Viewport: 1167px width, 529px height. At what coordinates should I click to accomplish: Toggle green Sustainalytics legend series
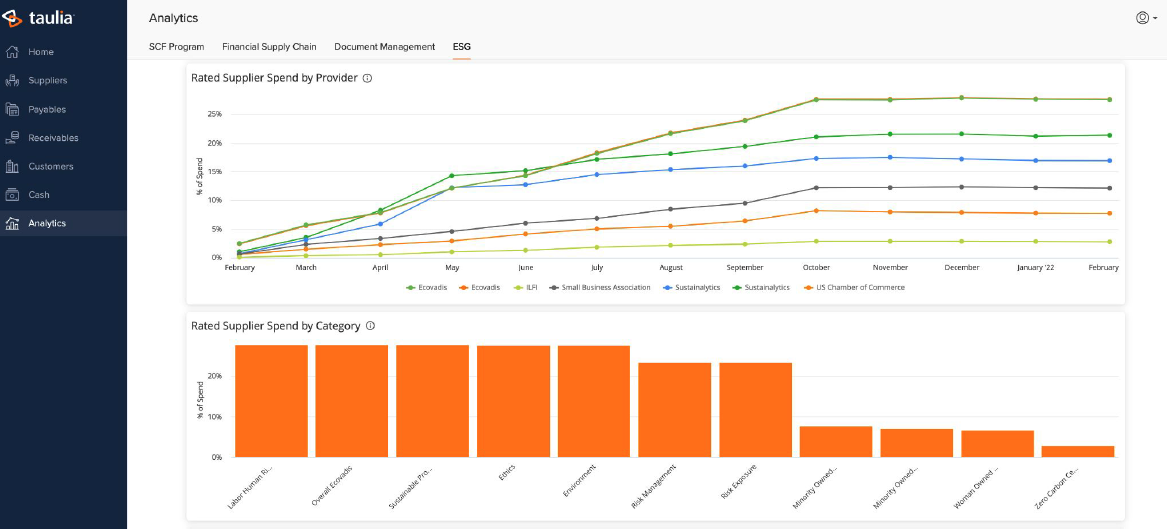pos(761,287)
